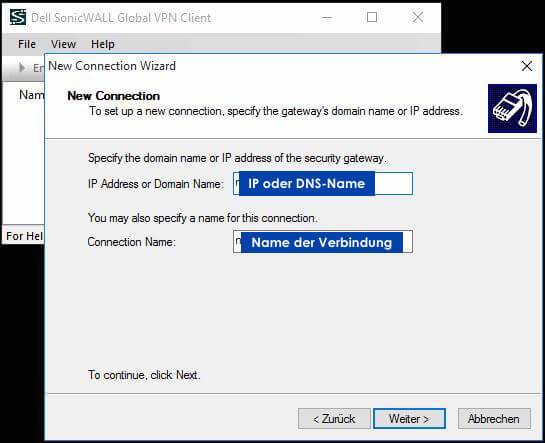Close the New Connection Wizard dialog
Screen dimensions: 545x443
[527, 66]
